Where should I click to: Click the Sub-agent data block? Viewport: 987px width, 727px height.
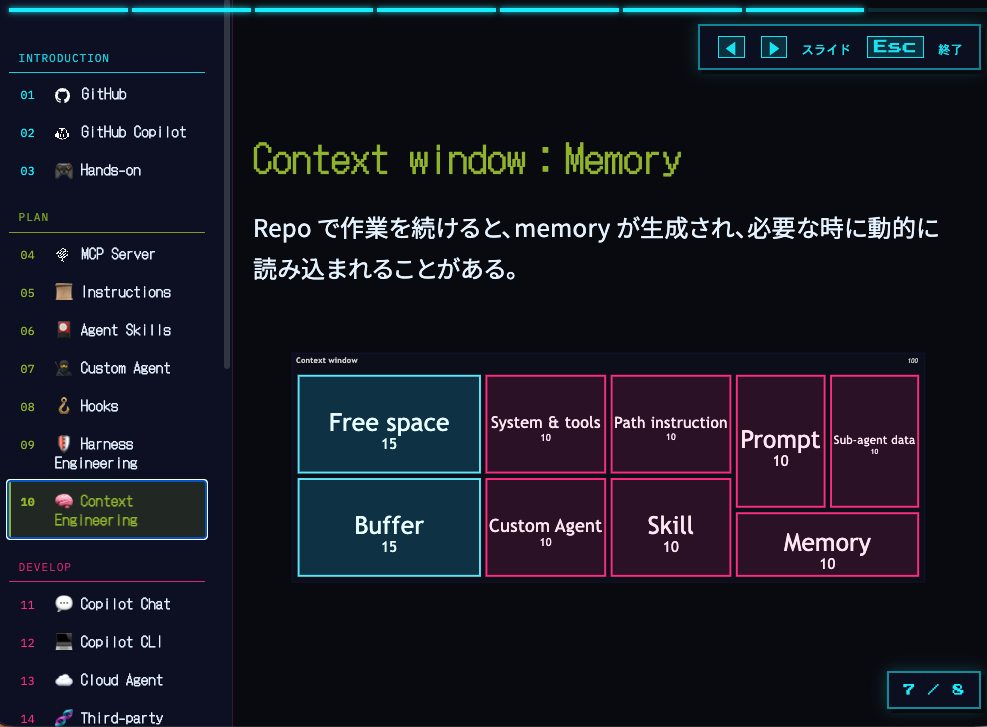pyautogui.click(x=874, y=441)
